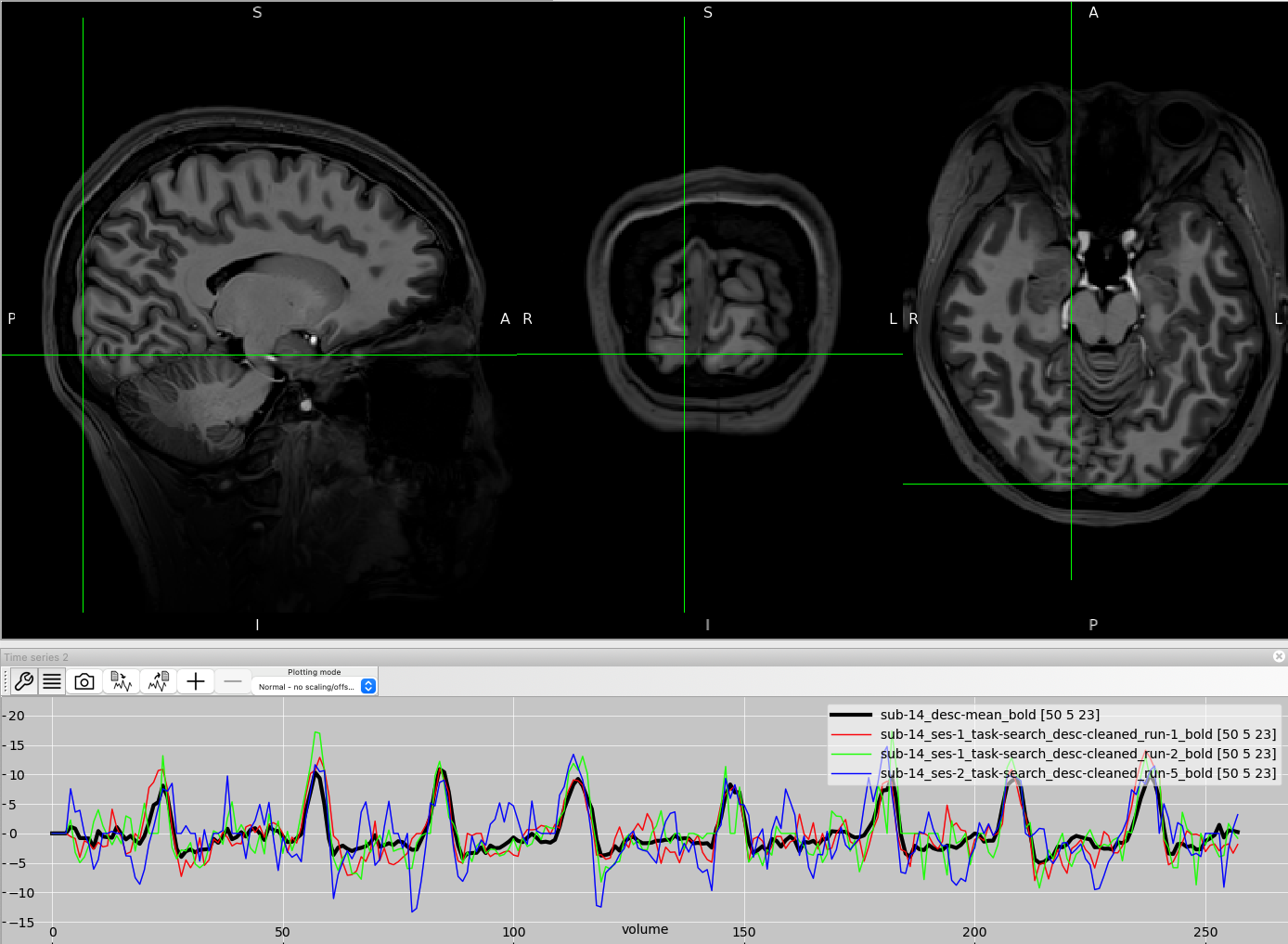
Task: Toggle the plot control panel wrench
Action: 24,682
